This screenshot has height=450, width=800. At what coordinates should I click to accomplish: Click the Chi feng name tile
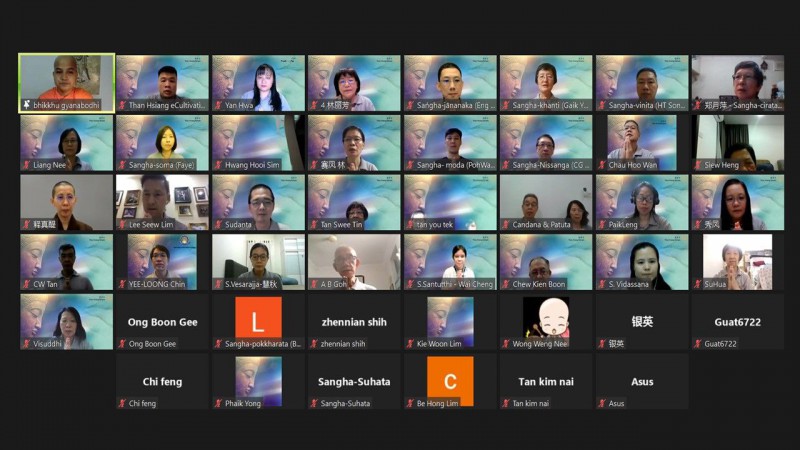click(x=162, y=382)
